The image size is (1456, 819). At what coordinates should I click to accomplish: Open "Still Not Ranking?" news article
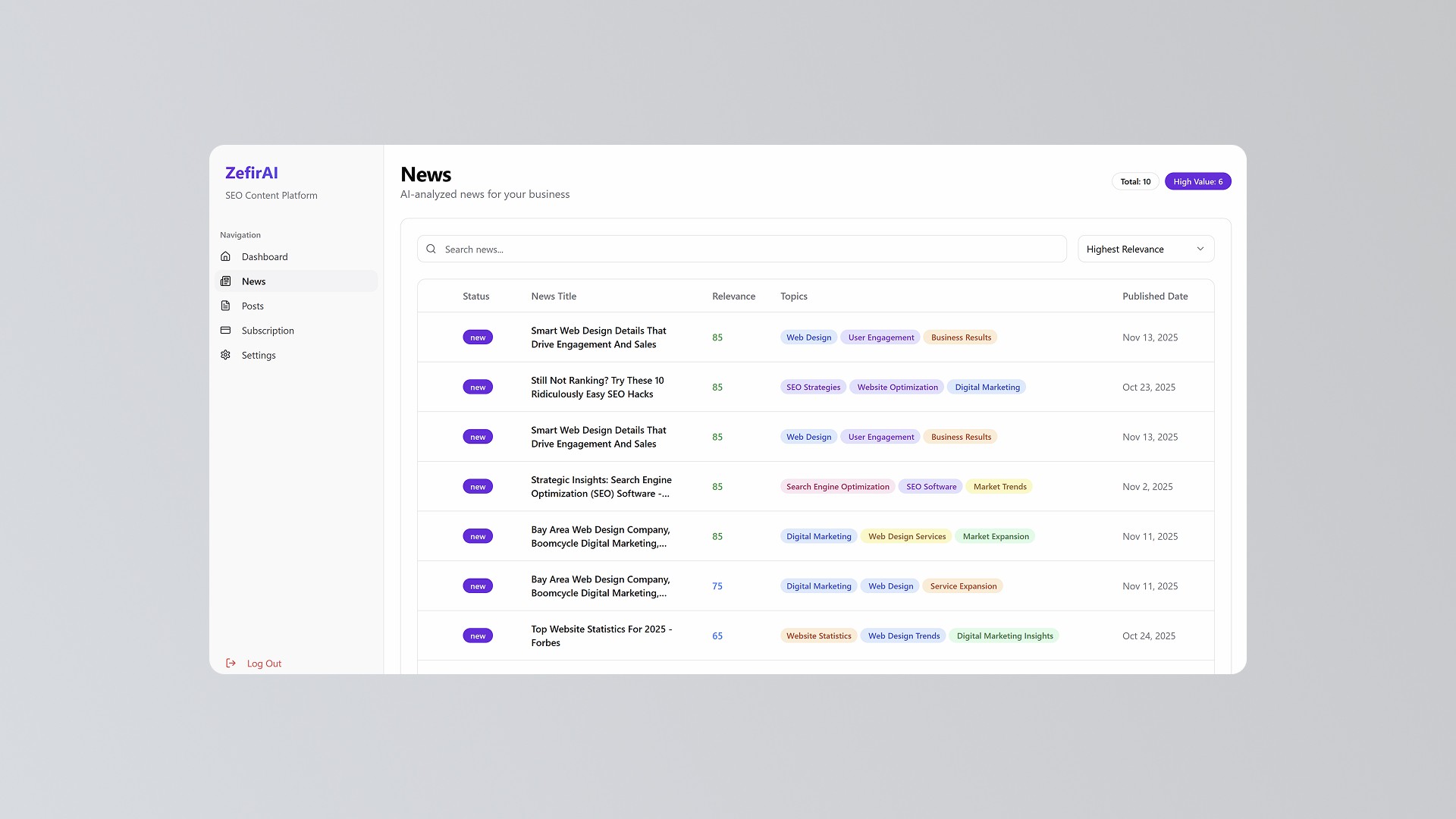pyautogui.click(x=597, y=388)
